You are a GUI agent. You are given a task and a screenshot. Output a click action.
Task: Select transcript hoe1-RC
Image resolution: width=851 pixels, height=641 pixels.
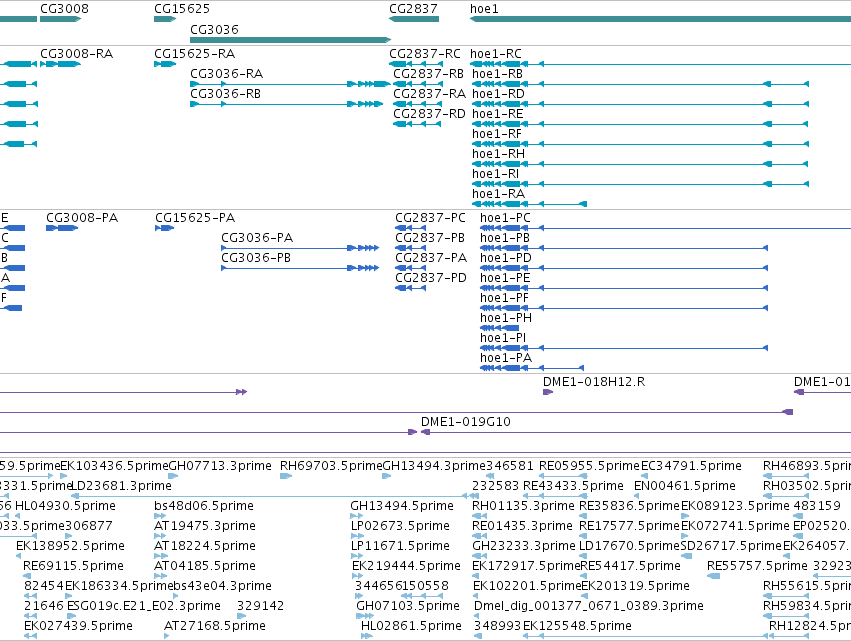[496, 54]
